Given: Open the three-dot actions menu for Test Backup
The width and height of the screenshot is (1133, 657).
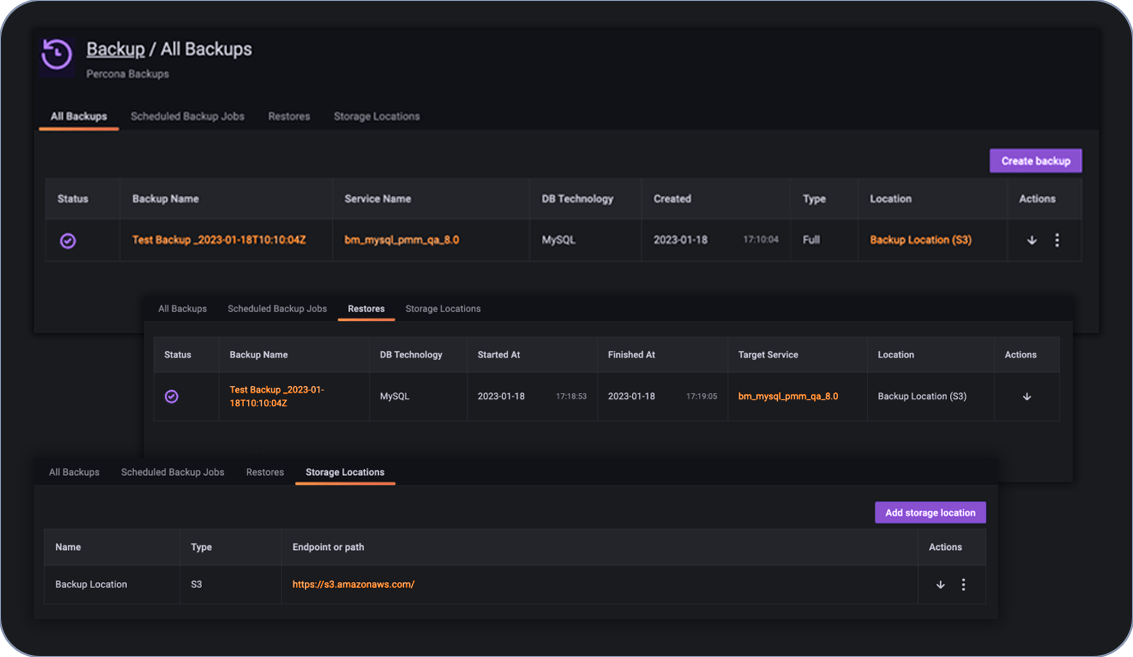Looking at the screenshot, I should [x=1055, y=240].
